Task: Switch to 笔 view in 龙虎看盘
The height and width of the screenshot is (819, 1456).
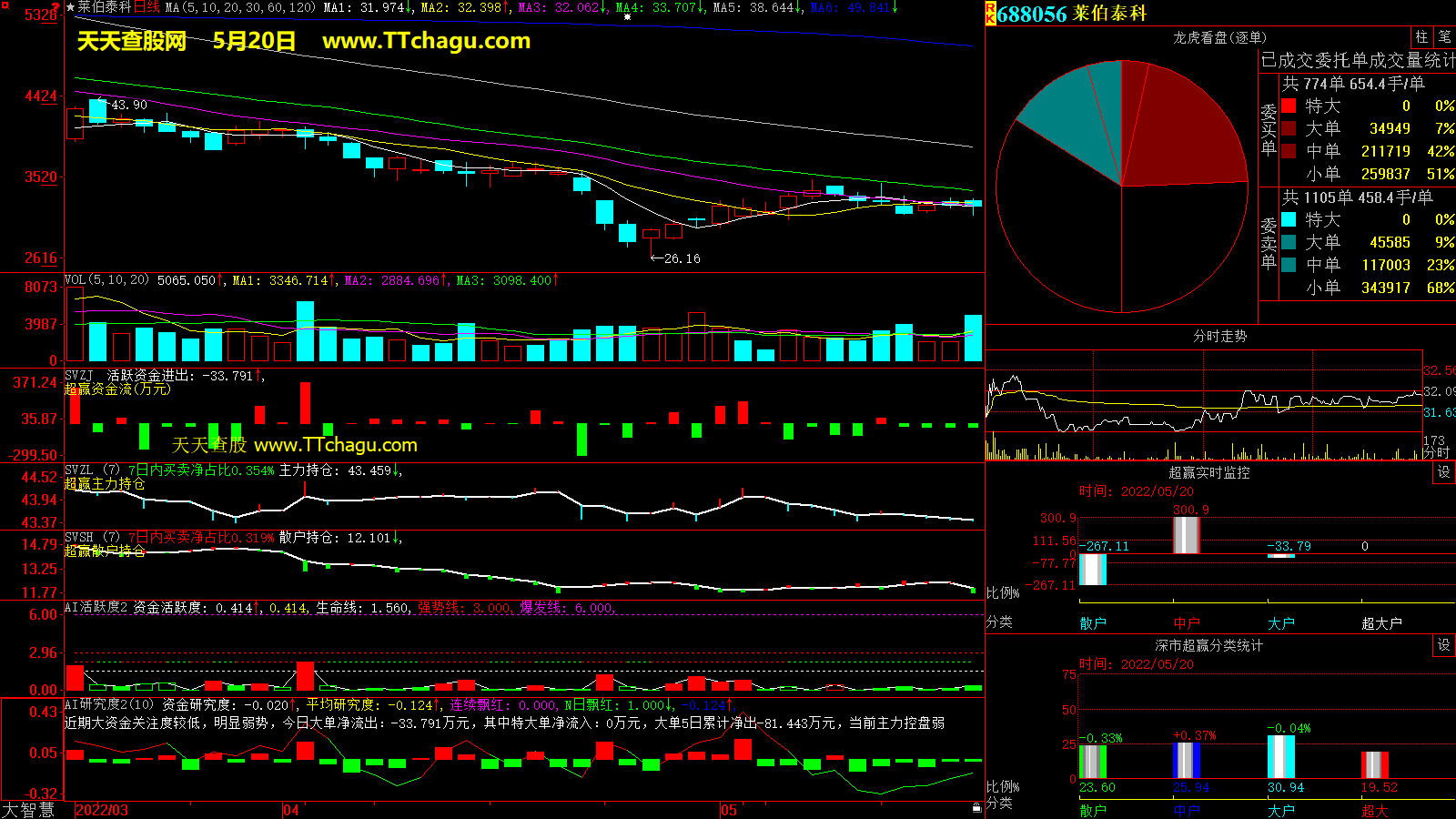Action: click(x=1444, y=36)
